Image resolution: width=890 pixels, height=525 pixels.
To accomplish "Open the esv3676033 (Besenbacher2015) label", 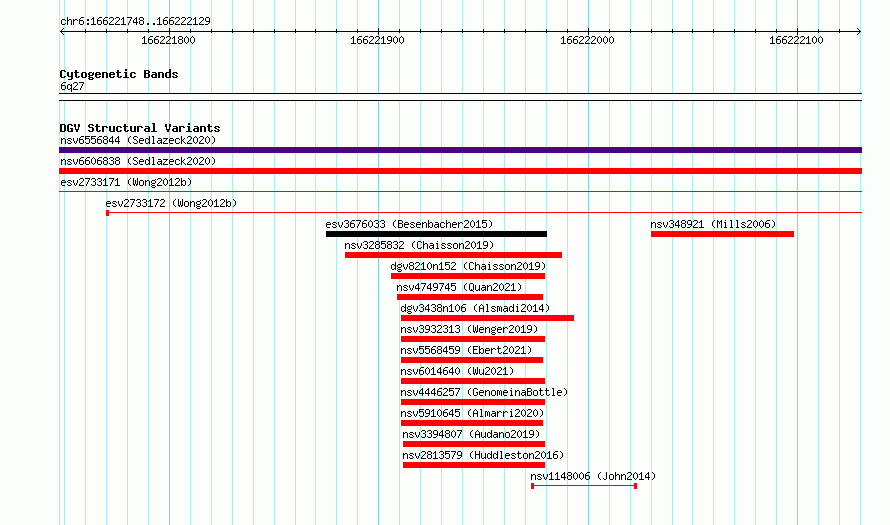I will point(409,224).
